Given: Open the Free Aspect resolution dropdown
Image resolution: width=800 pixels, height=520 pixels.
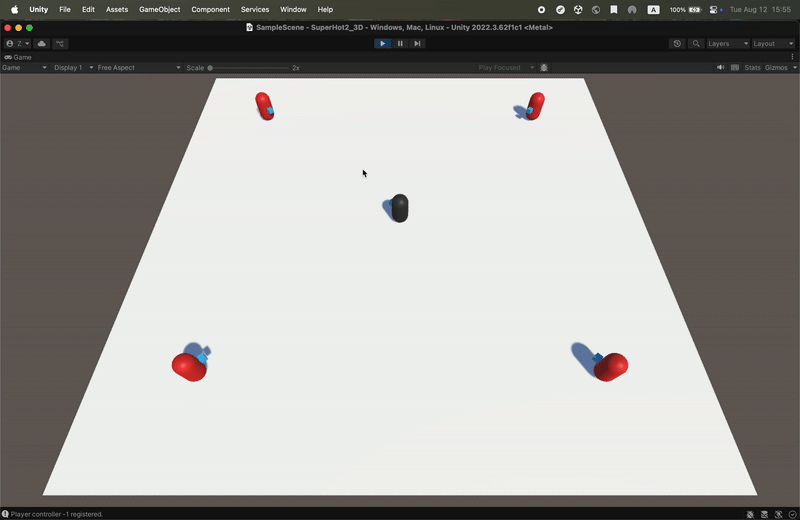Looking at the screenshot, I should click(139, 68).
